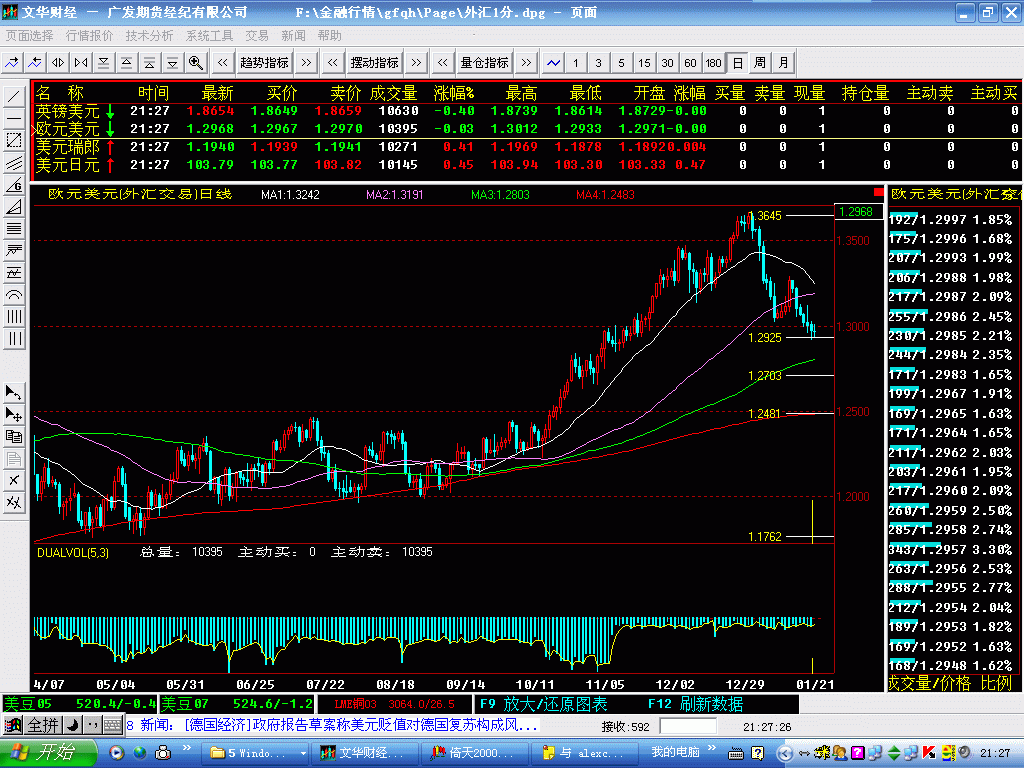Click the copy drawing icon
The image size is (1024, 768).
click(14, 436)
